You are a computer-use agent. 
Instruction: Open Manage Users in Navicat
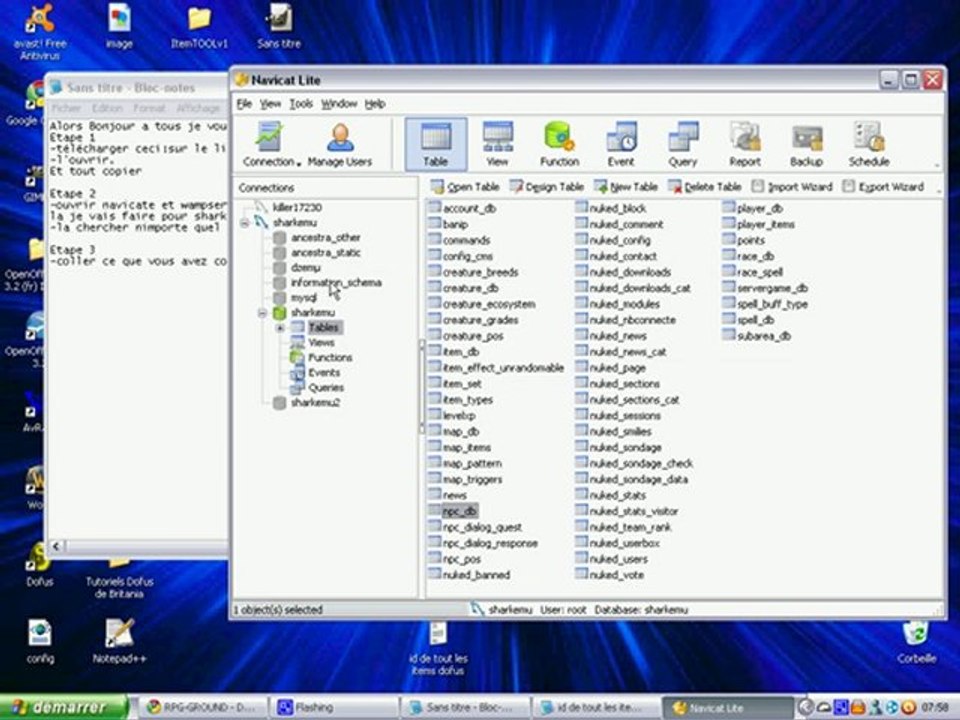(x=340, y=144)
